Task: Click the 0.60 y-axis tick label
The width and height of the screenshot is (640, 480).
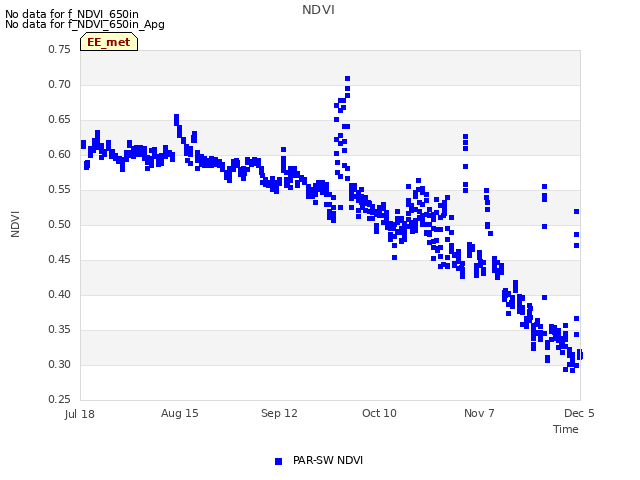Action: point(60,155)
